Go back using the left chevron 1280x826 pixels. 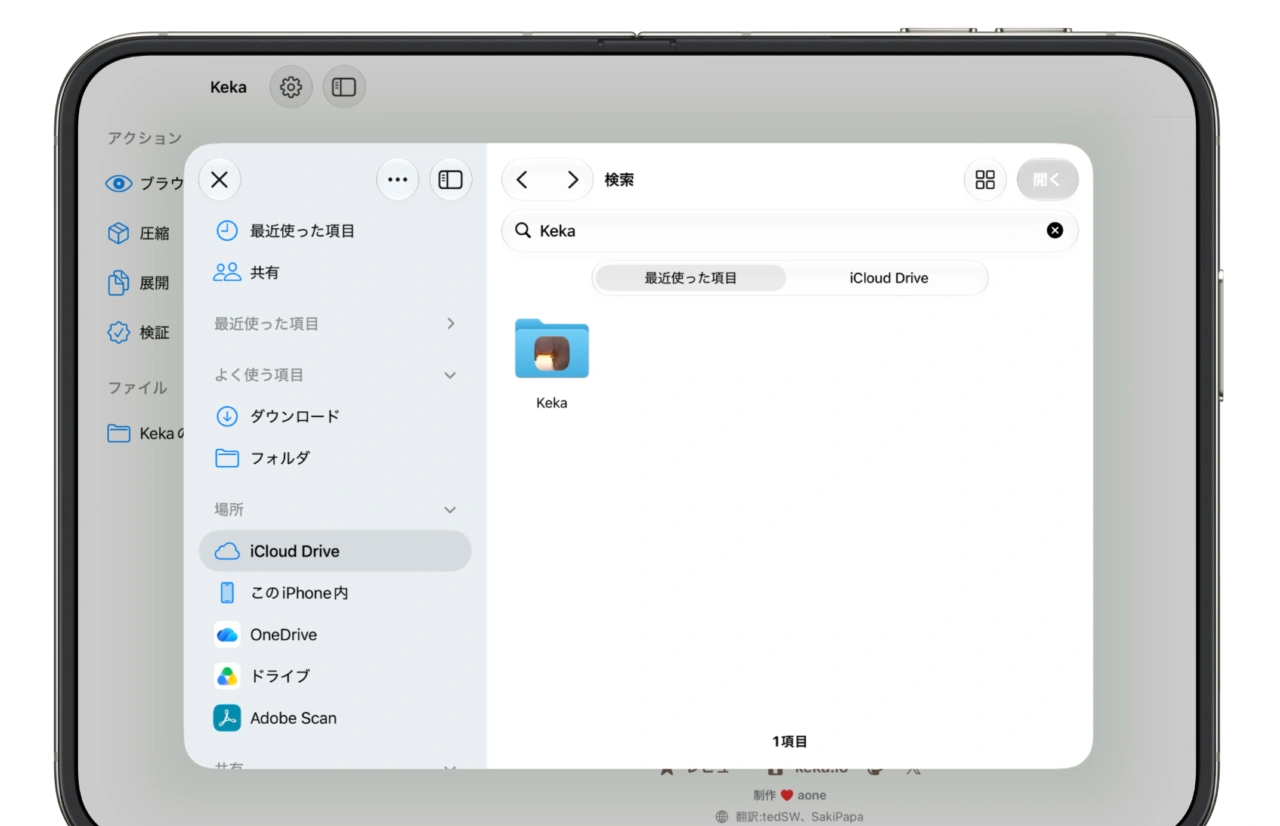click(x=522, y=180)
